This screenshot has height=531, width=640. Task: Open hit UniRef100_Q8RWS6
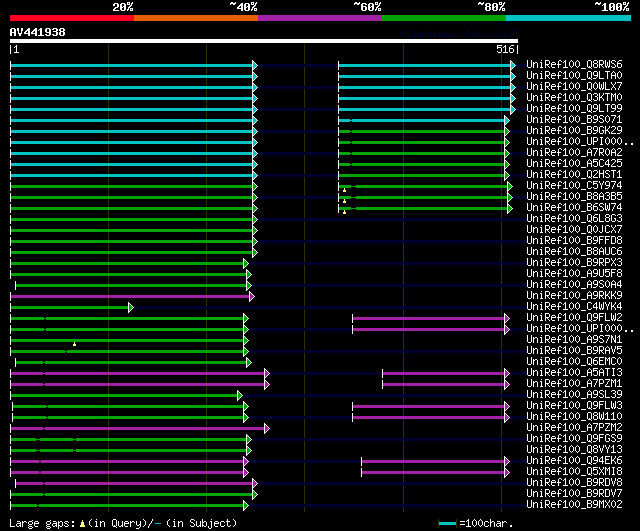[574, 64]
